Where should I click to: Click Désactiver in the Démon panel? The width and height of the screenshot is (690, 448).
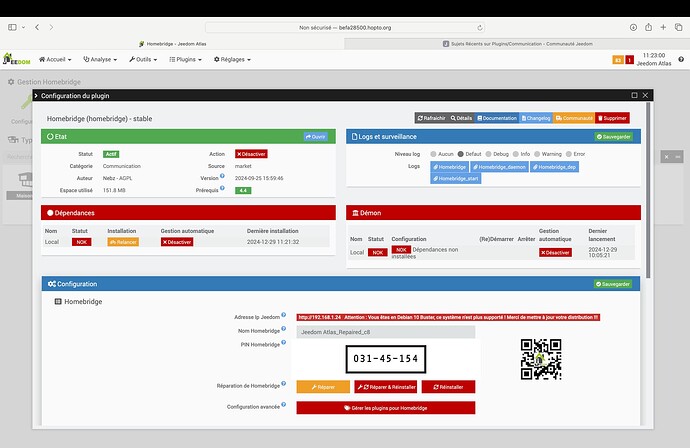pos(555,253)
